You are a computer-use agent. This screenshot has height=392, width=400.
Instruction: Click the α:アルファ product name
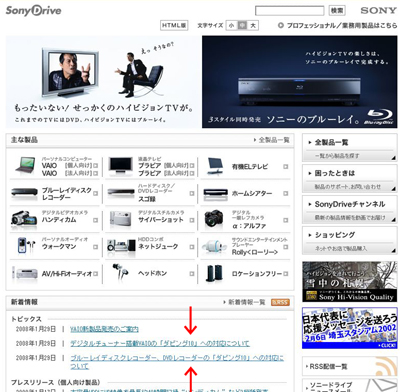click(x=249, y=226)
